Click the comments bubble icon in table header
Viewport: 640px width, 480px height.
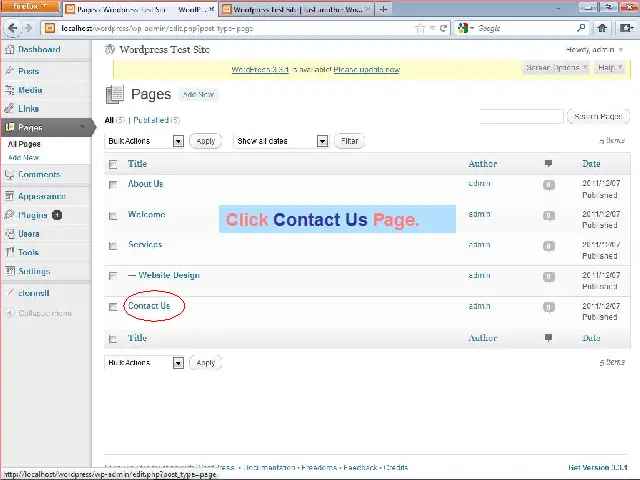(548, 164)
